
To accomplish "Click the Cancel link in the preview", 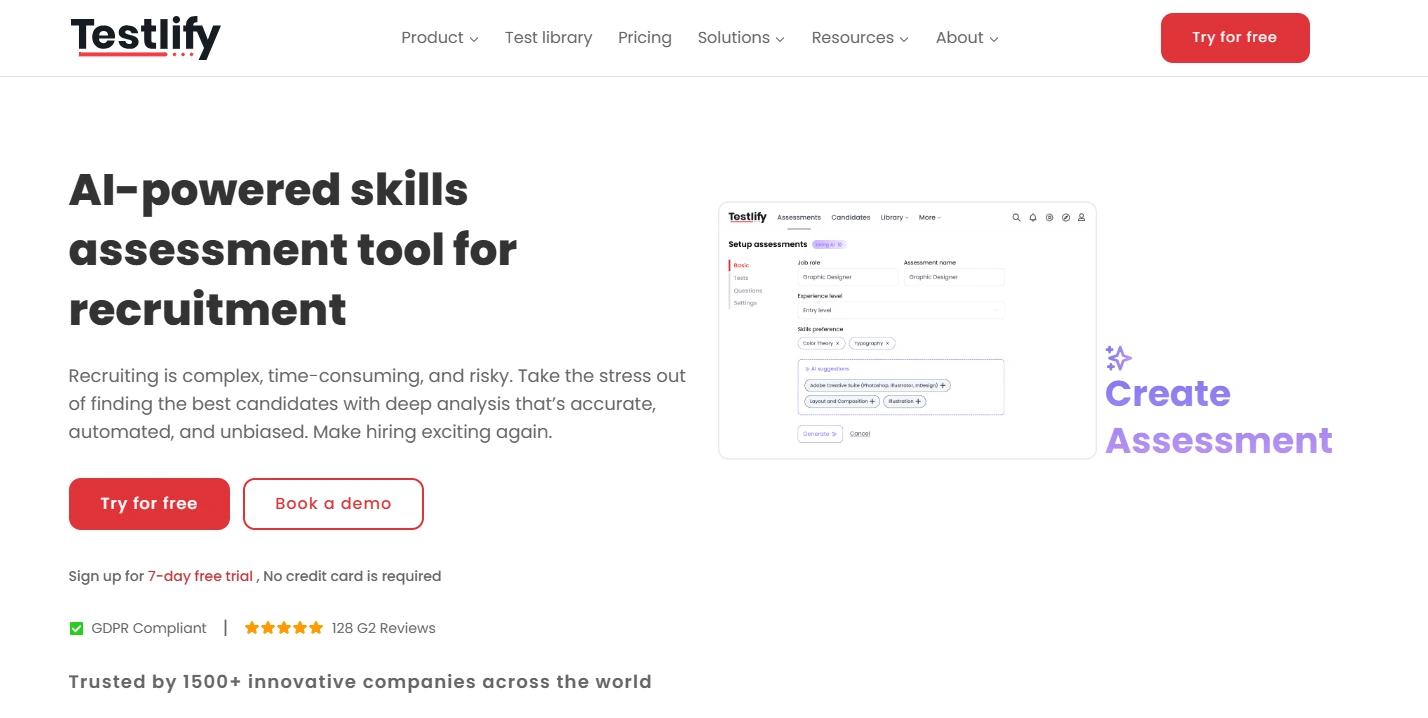I will 860,434.
